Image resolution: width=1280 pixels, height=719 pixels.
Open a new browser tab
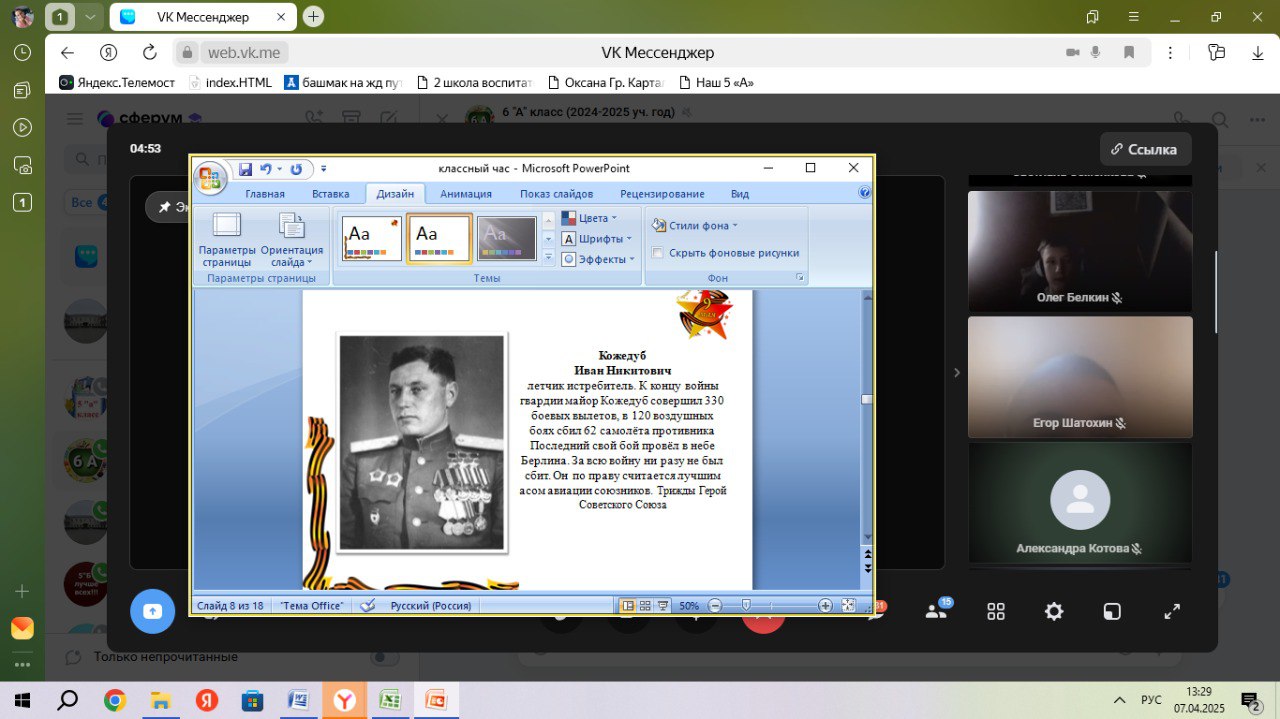[313, 16]
